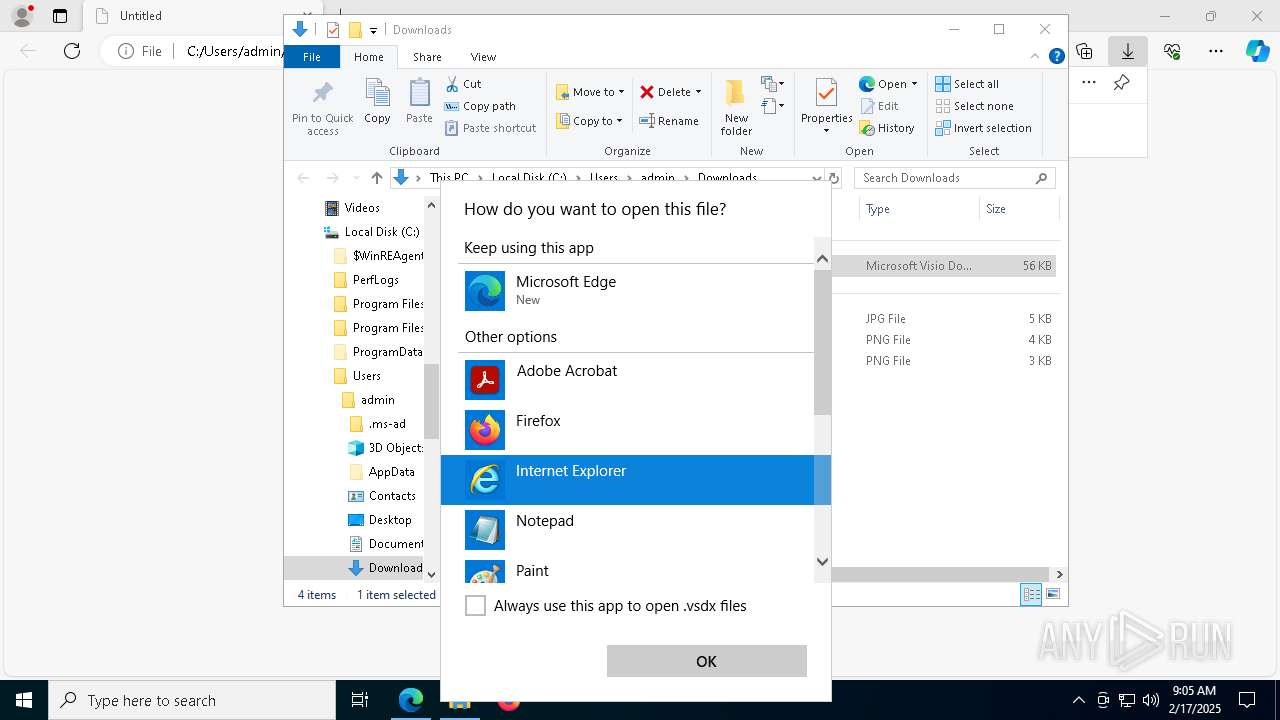Sort by Type column header
Screen dimensions: 1280x720
point(919,209)
